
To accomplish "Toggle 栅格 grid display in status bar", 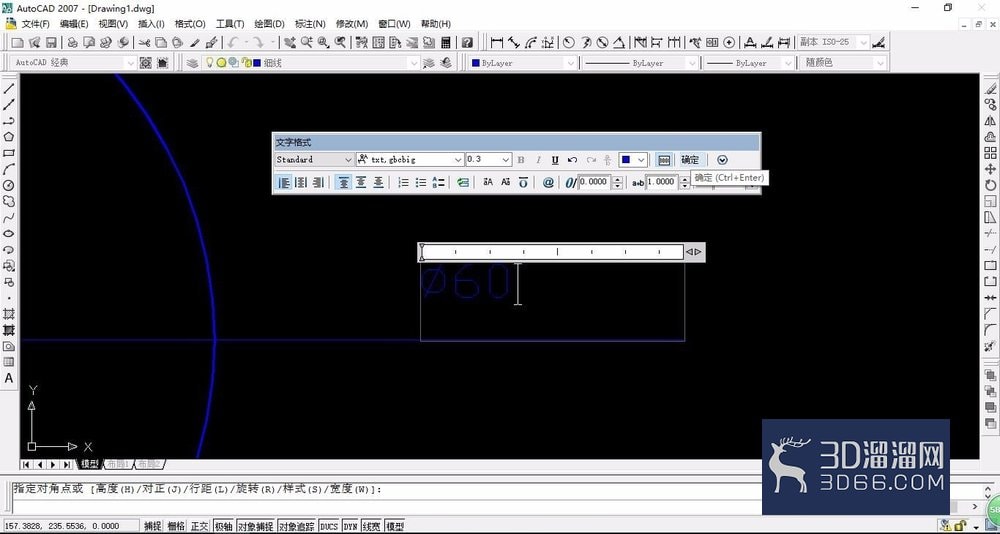I will (x=176, y=526).
